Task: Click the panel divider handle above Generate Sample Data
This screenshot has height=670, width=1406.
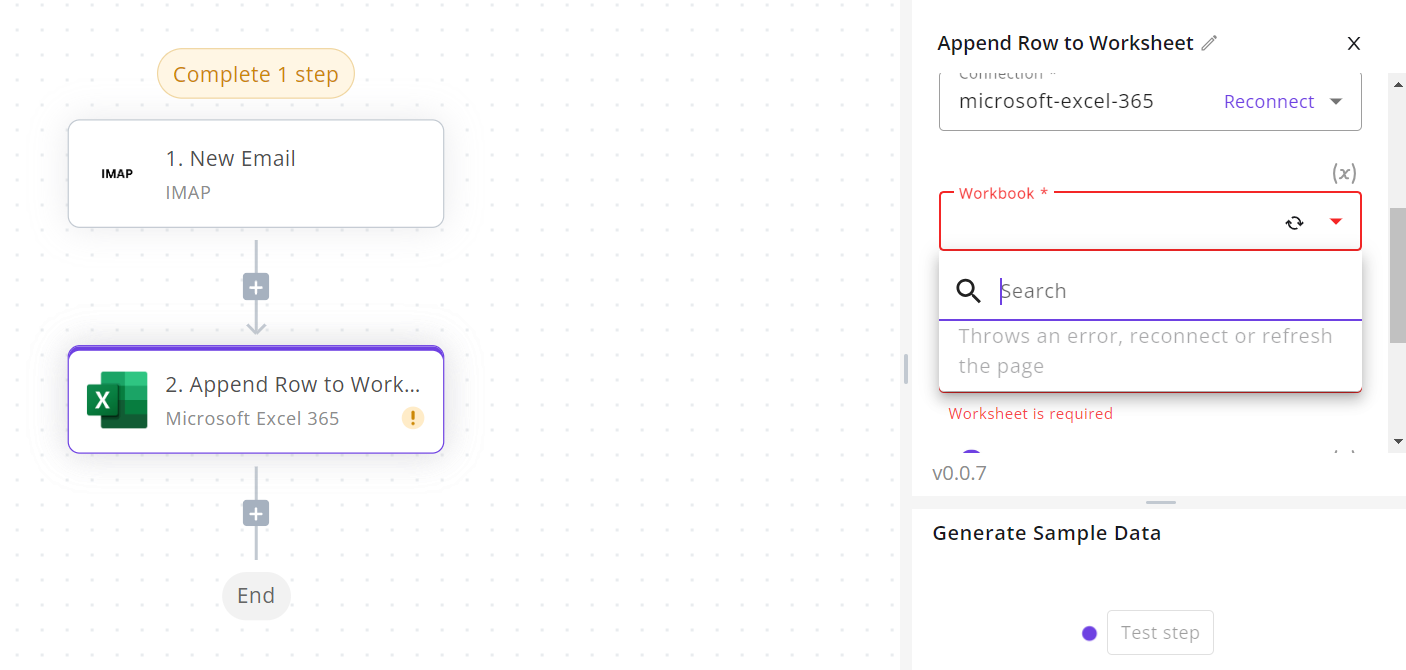Action: pos(1161,502)
